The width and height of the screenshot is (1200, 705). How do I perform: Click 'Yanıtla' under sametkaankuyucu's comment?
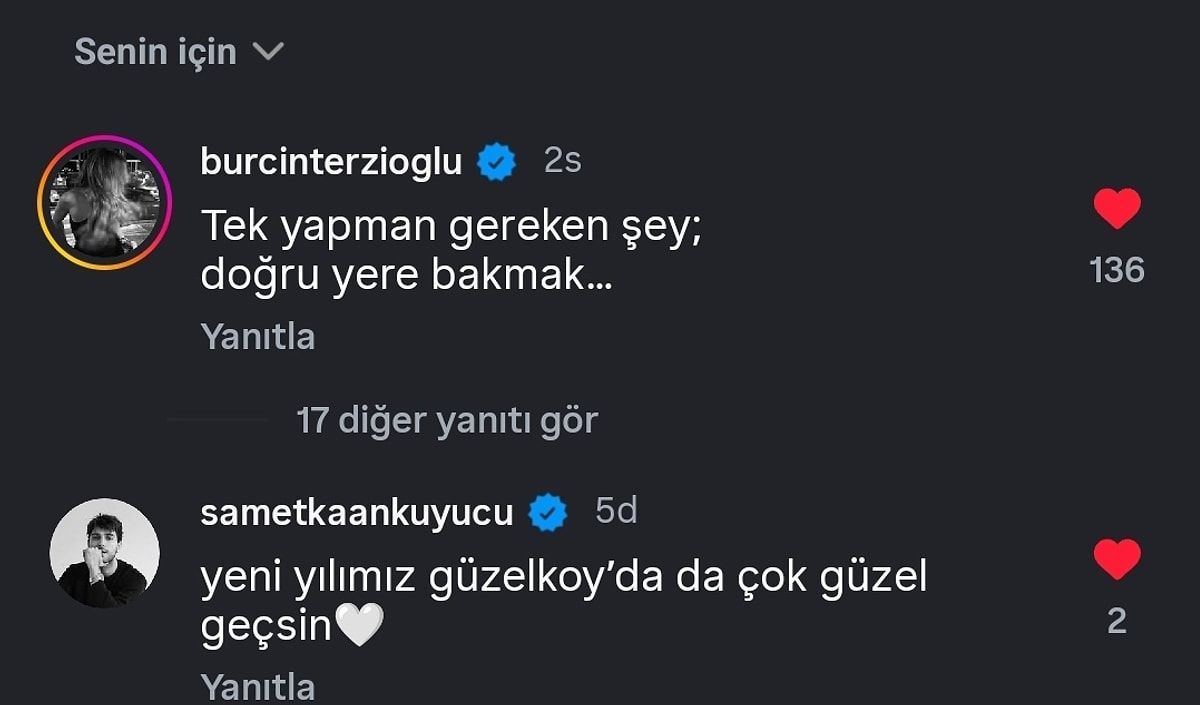pos(256,686)
